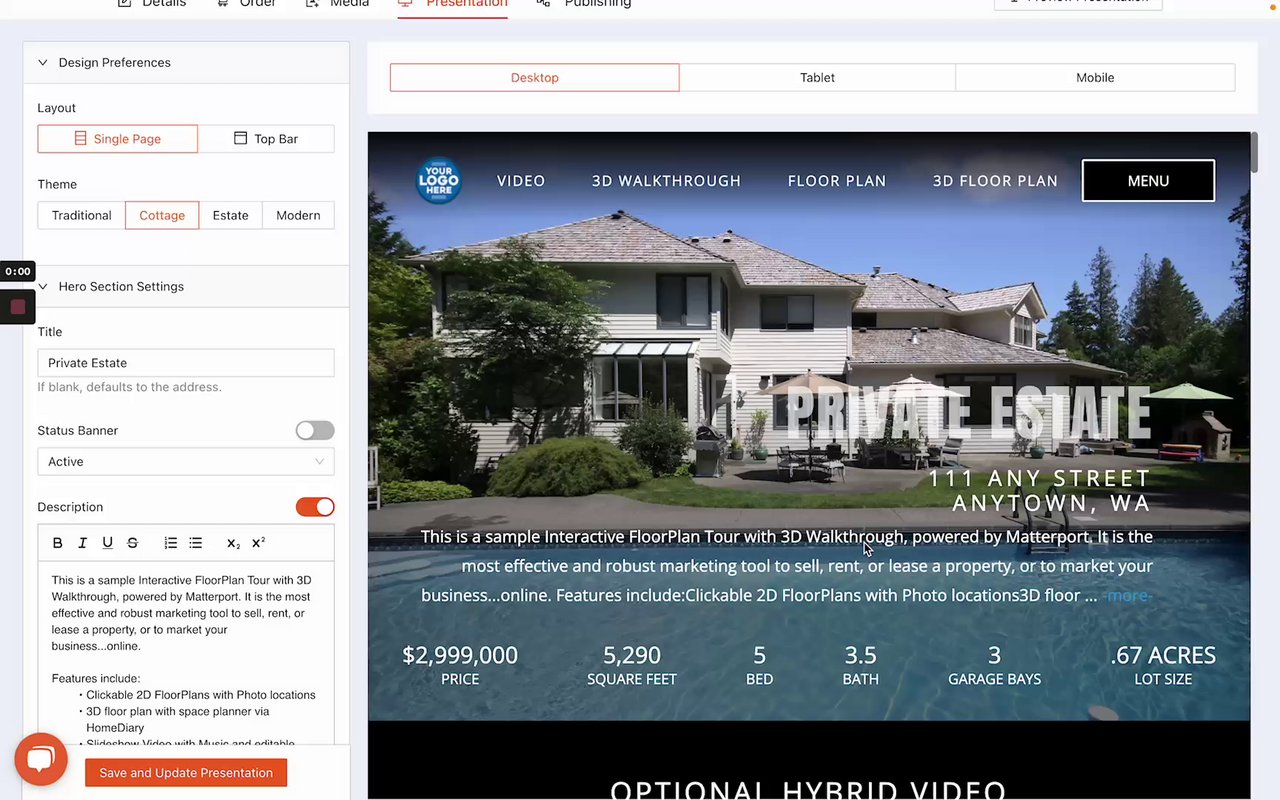Switch preview to Desktop view
Image resolution: width=1280 pixels, height=800 pixels.
pyautogui.click(x=535, y=77)
